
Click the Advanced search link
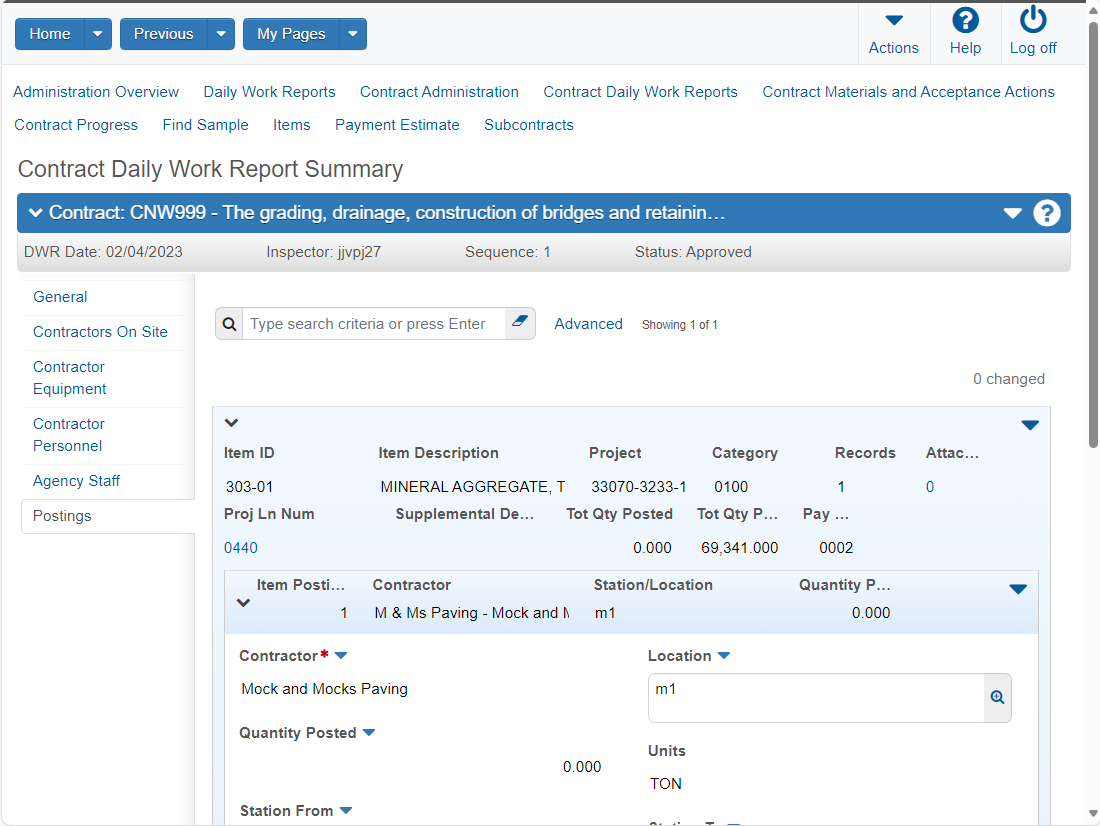(x=589, y=324)
